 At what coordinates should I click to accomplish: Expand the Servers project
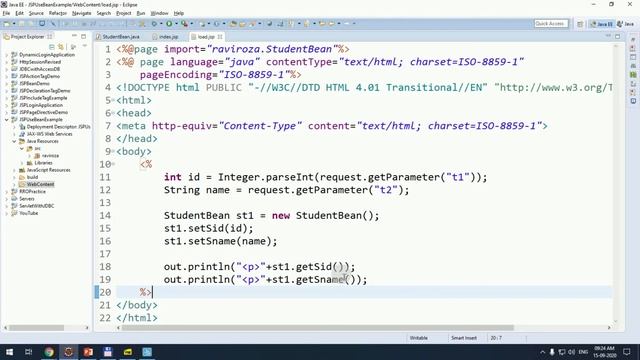point(7,199)
